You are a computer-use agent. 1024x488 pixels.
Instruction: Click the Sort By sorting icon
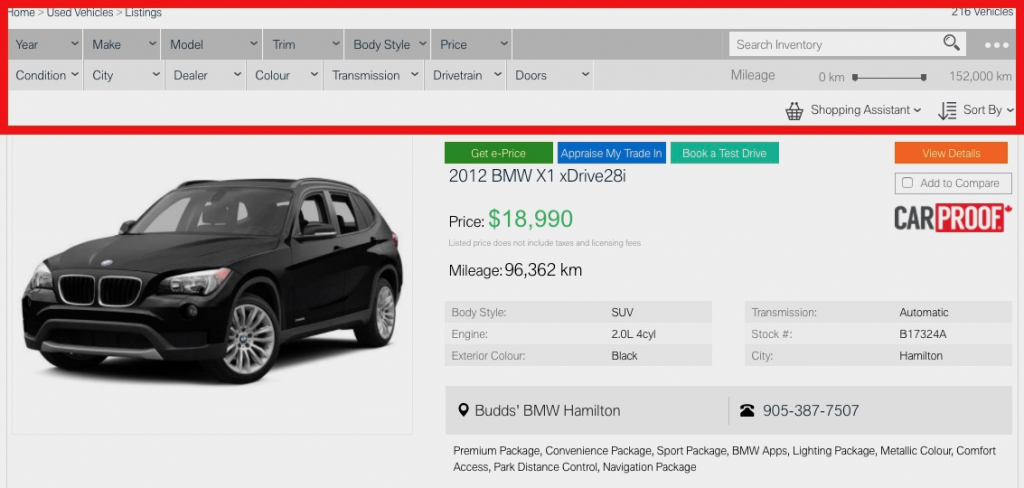click(947, 110)
